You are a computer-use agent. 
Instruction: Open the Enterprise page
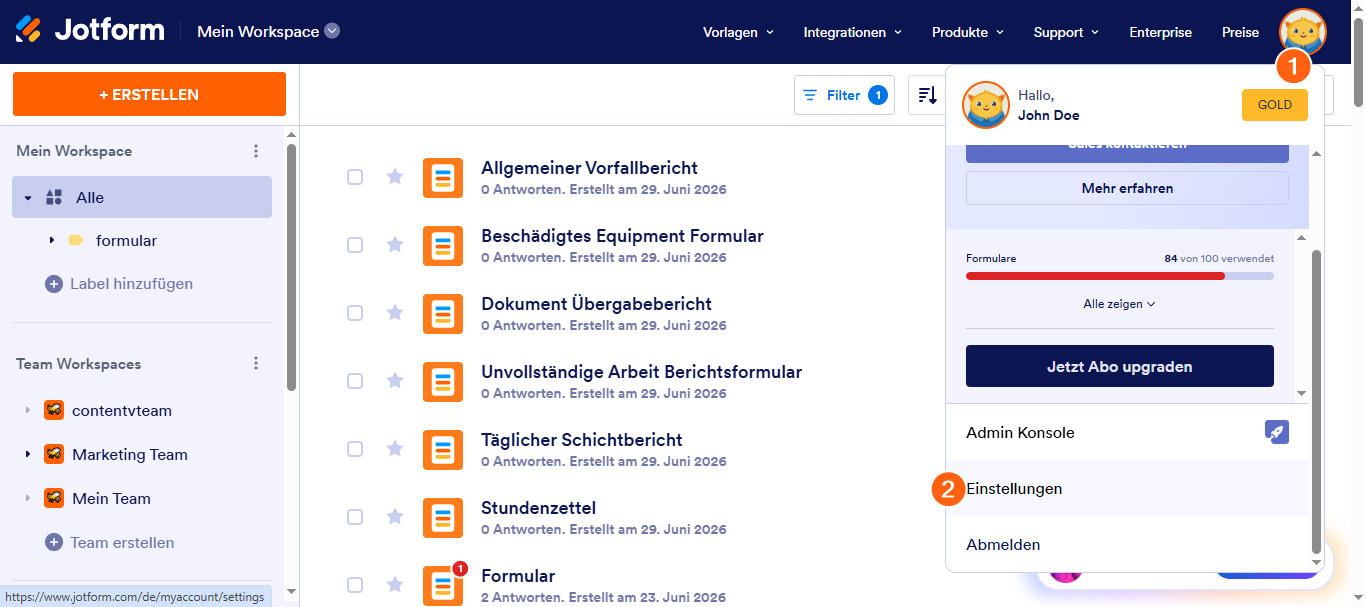[x=1160, y=32]
